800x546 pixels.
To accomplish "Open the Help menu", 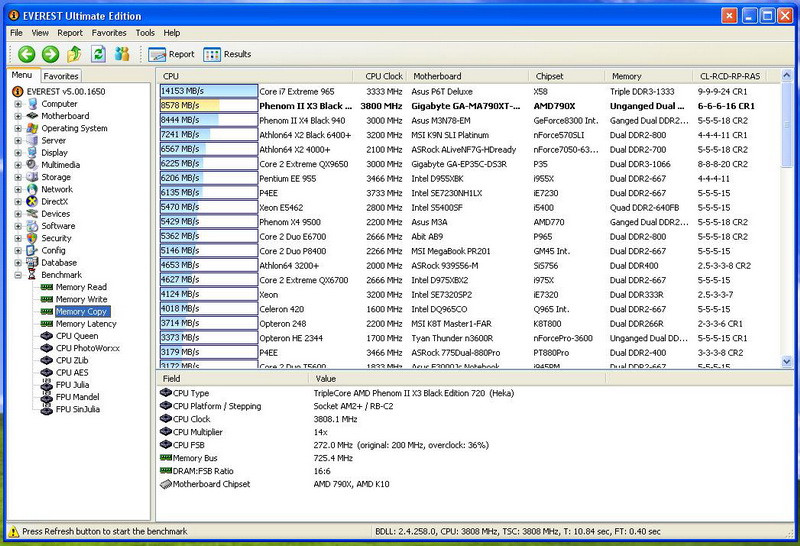I will 171,33.
